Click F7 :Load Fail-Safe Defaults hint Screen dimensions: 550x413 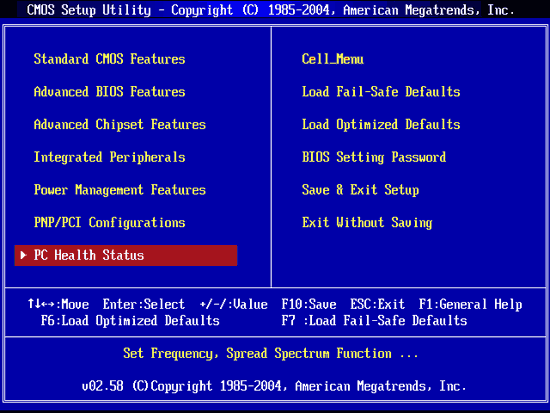[x=374, y=320]
